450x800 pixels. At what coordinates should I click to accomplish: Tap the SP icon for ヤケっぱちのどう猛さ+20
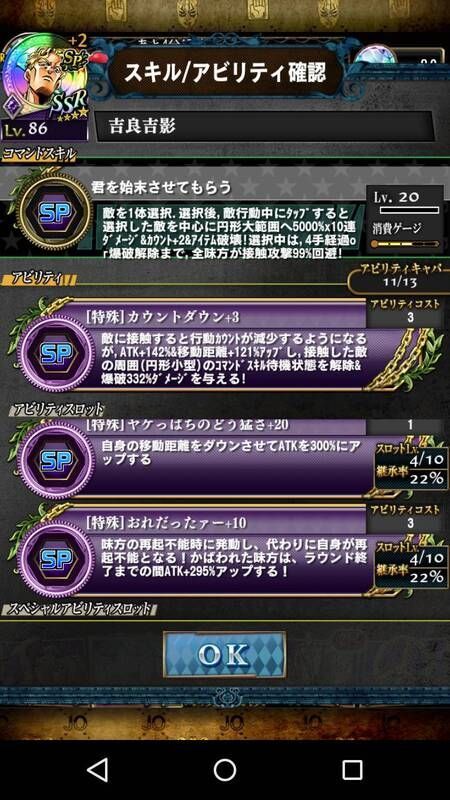55,461
